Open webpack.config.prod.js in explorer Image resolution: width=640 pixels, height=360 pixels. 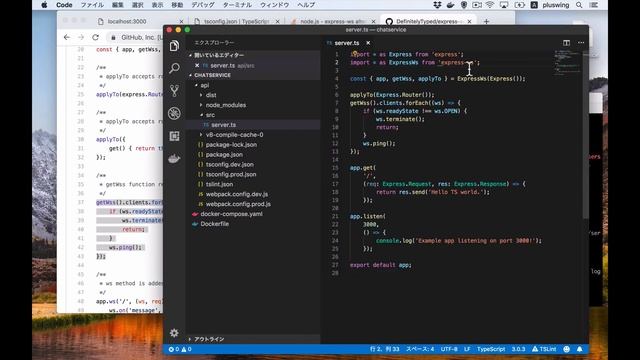click(238, 204)
